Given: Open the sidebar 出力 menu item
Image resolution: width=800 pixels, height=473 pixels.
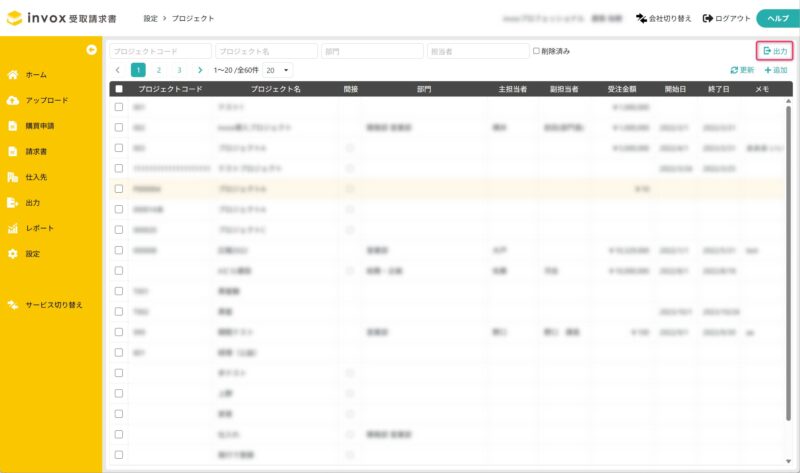Looking at the screenshot, I should coord(23,203).
